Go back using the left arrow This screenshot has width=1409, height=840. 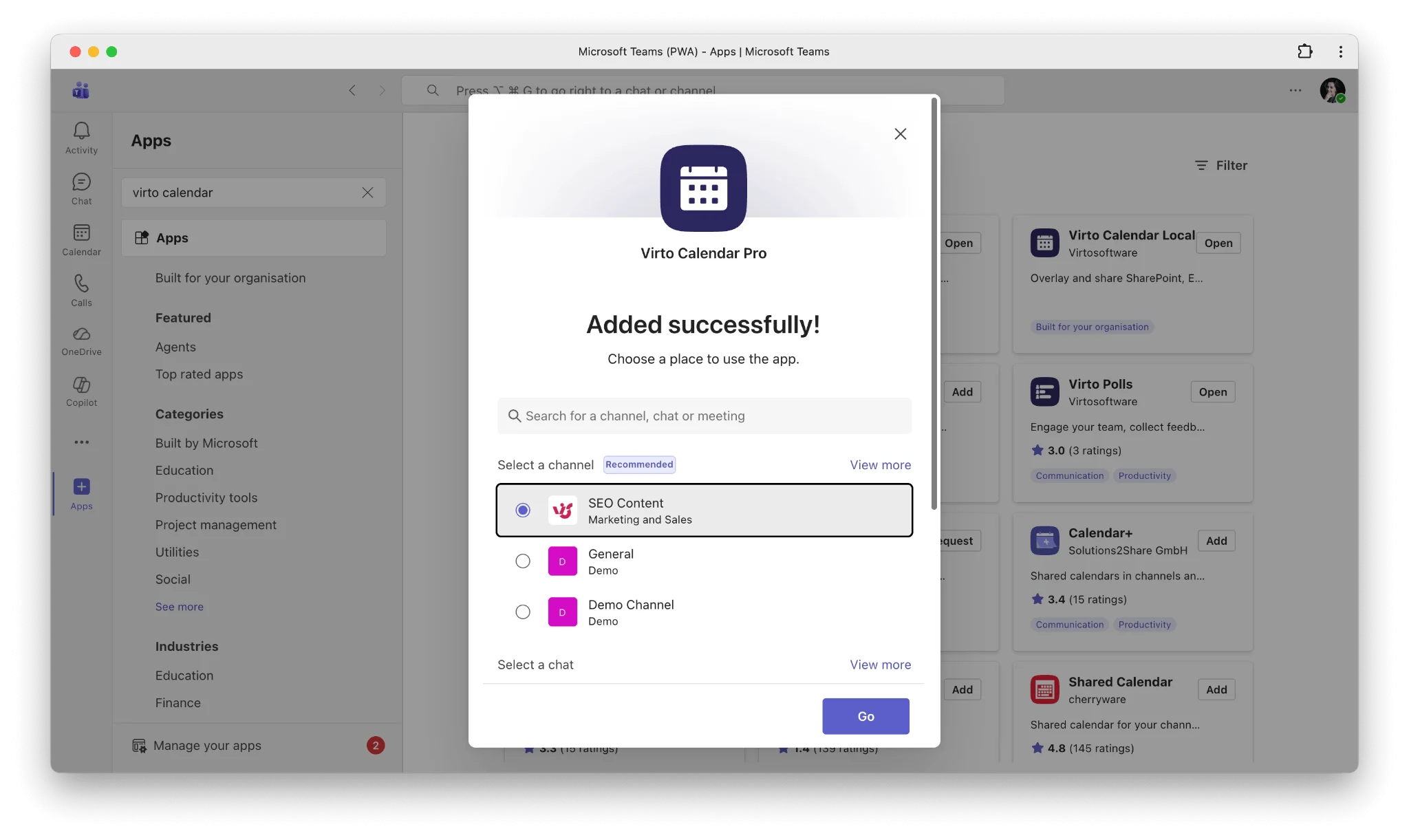(352, 90)
